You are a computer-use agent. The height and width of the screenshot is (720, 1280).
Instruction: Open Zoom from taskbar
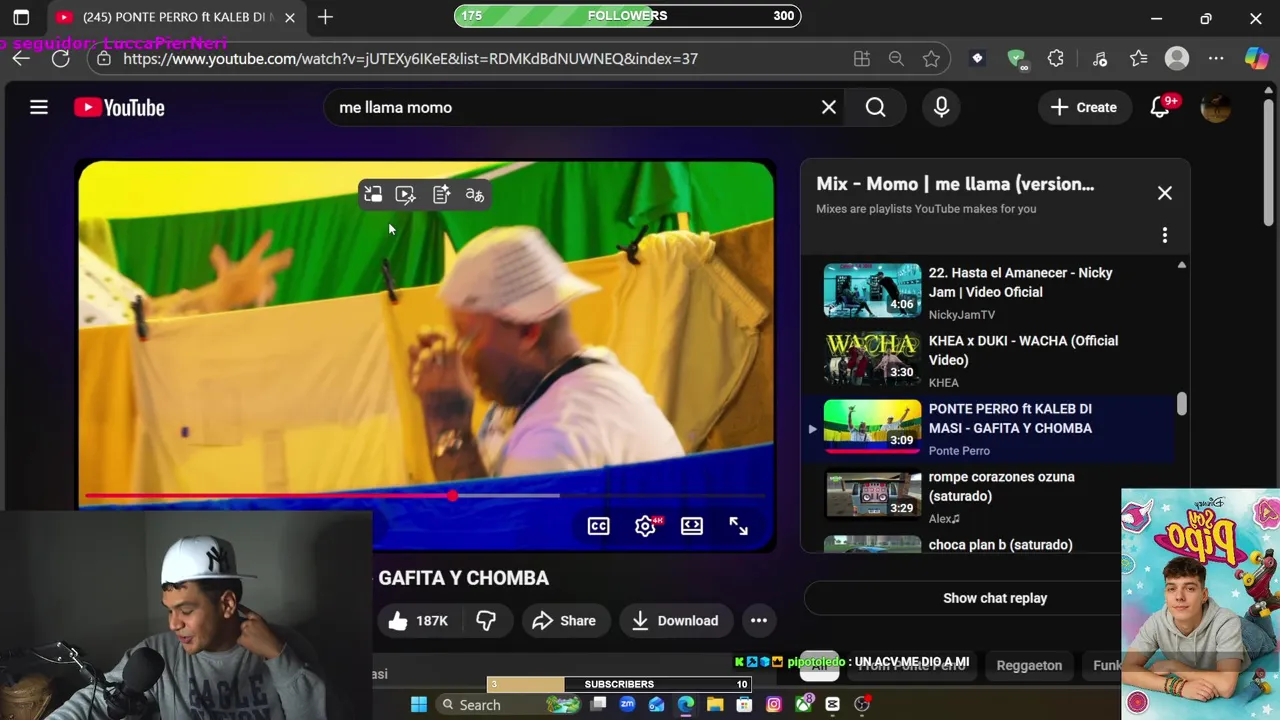click(x=627, y=704)
